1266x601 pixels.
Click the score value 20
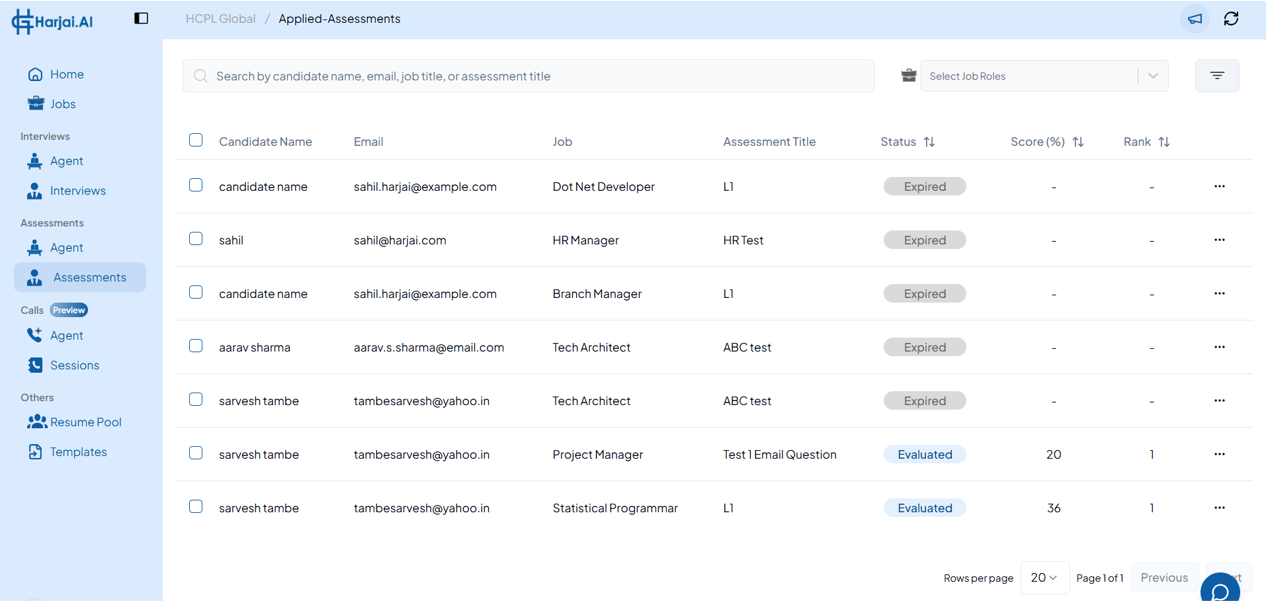tap(1054, 455)
